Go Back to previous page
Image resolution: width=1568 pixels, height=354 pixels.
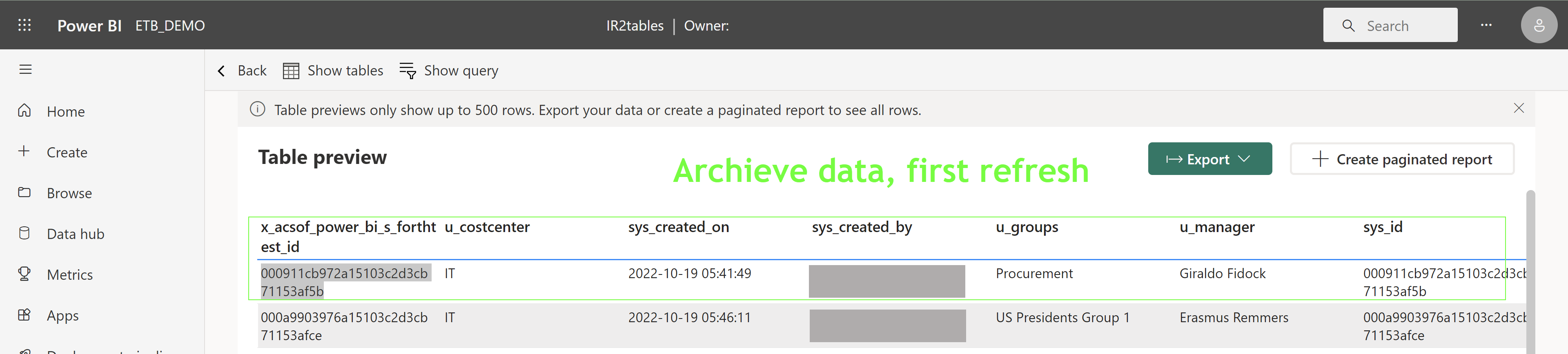pos(242,71)
